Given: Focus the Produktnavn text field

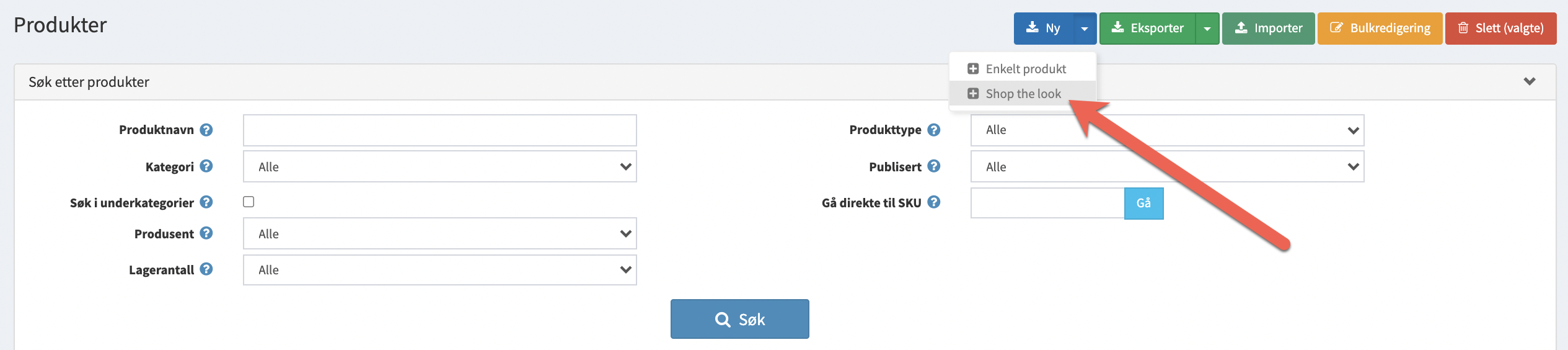Looking at the screenshot, I should pyautogui.click(x=439, y=130).
